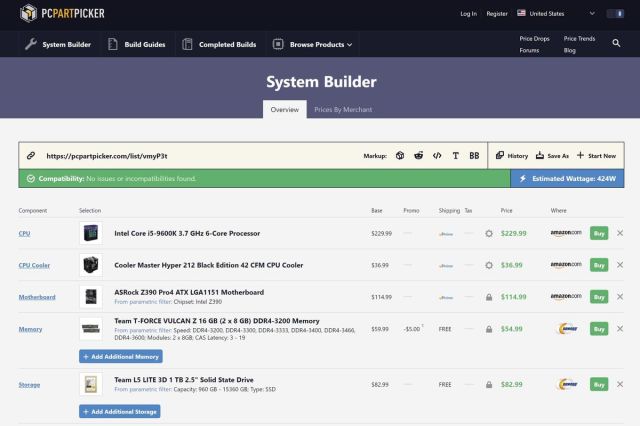
Task: Remove the CPU Cooler from list
Action: 620,265
